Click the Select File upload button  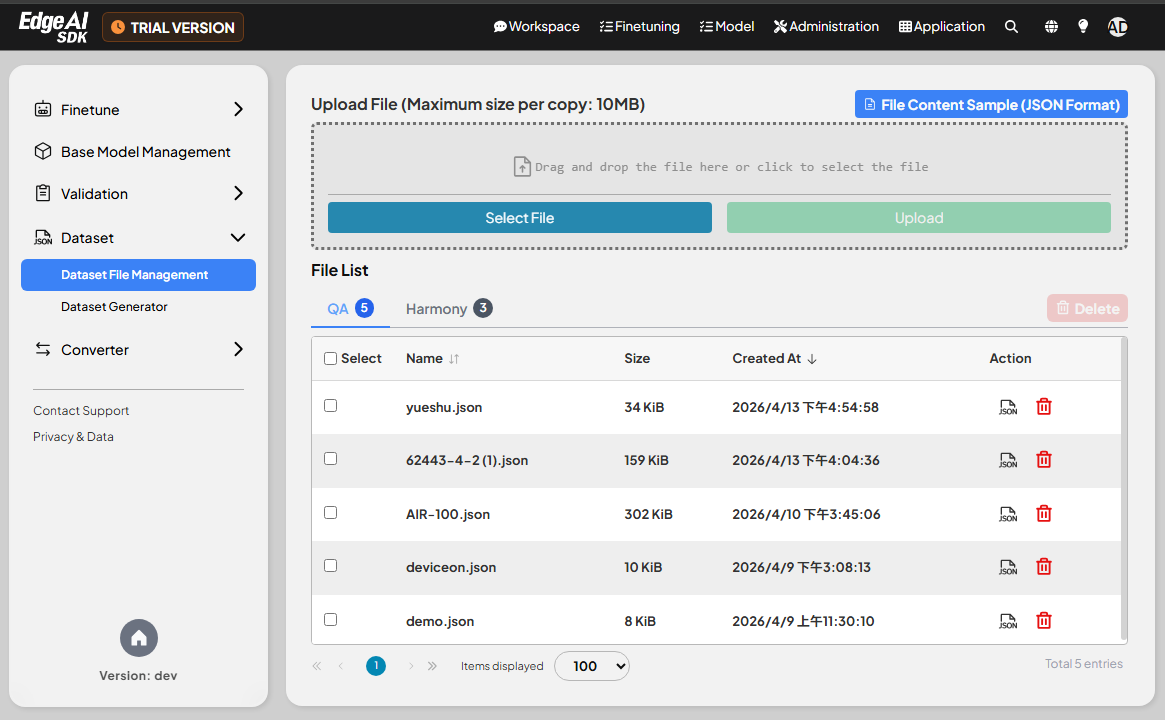(x=519, y=217)
